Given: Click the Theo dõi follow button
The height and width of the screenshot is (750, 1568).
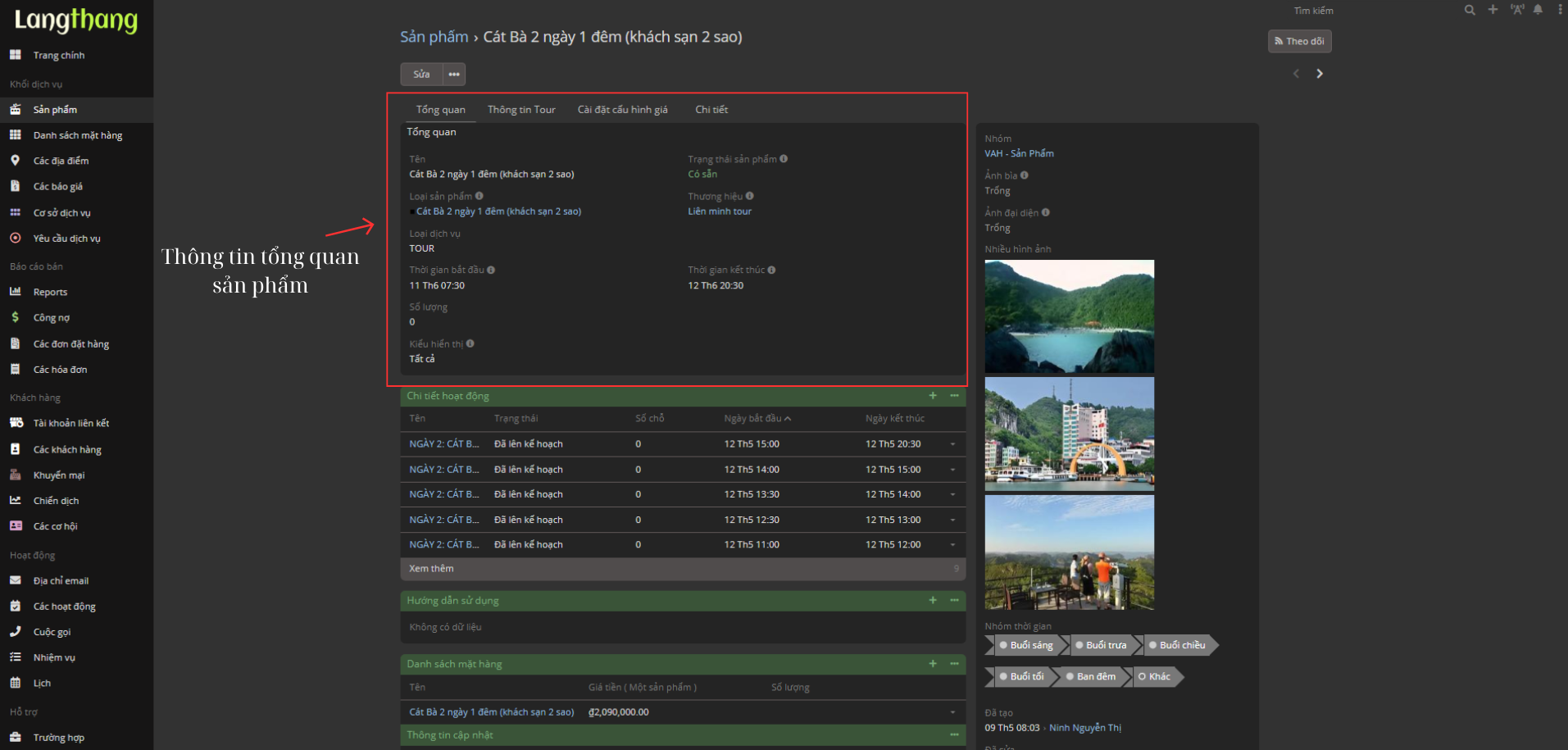Looking at the screenshot, I should pos(1299,41).
